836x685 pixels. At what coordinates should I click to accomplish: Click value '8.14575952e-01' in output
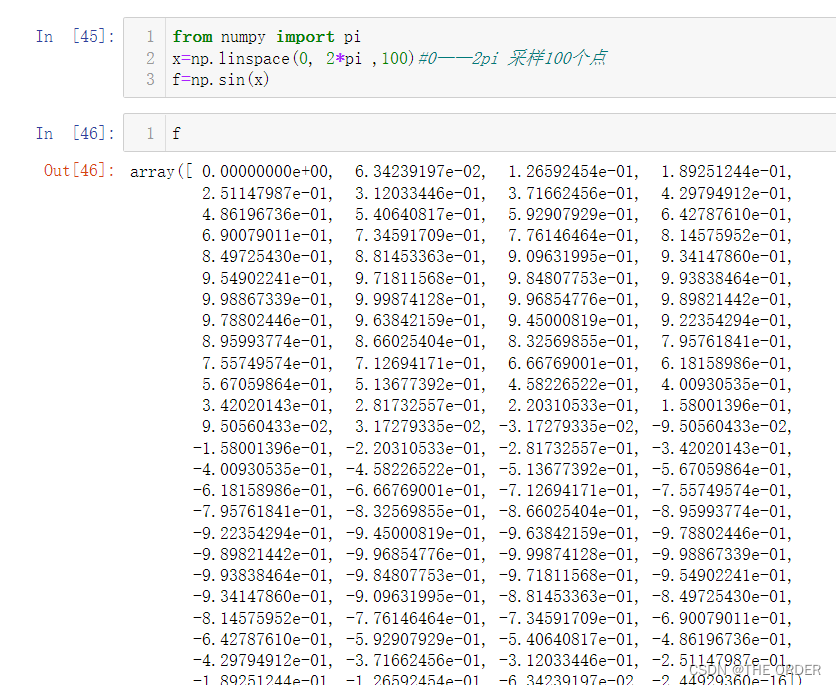[726, 236]
